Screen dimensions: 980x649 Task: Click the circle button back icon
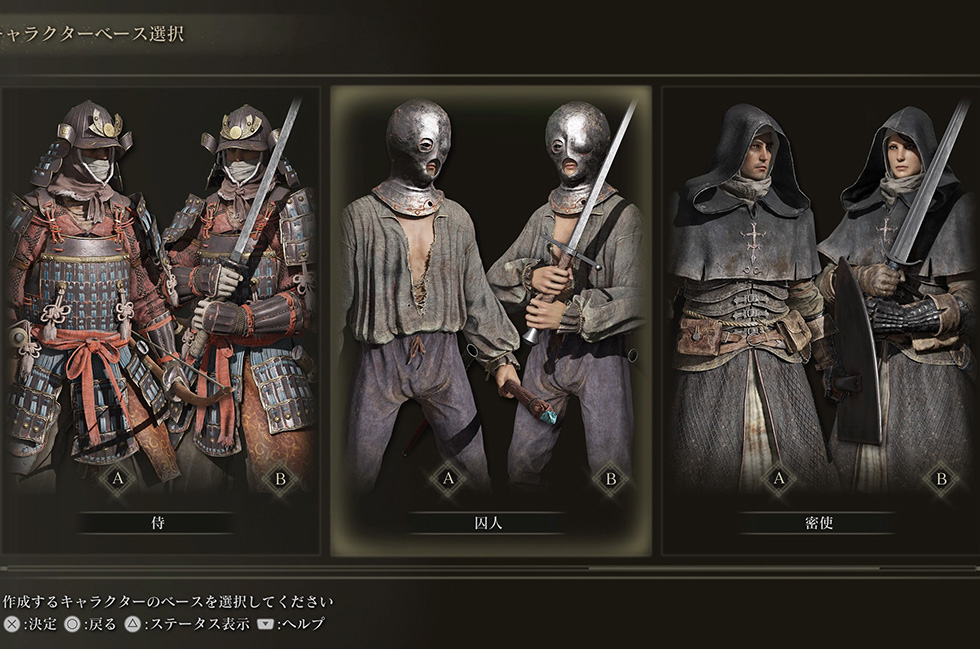72,624
